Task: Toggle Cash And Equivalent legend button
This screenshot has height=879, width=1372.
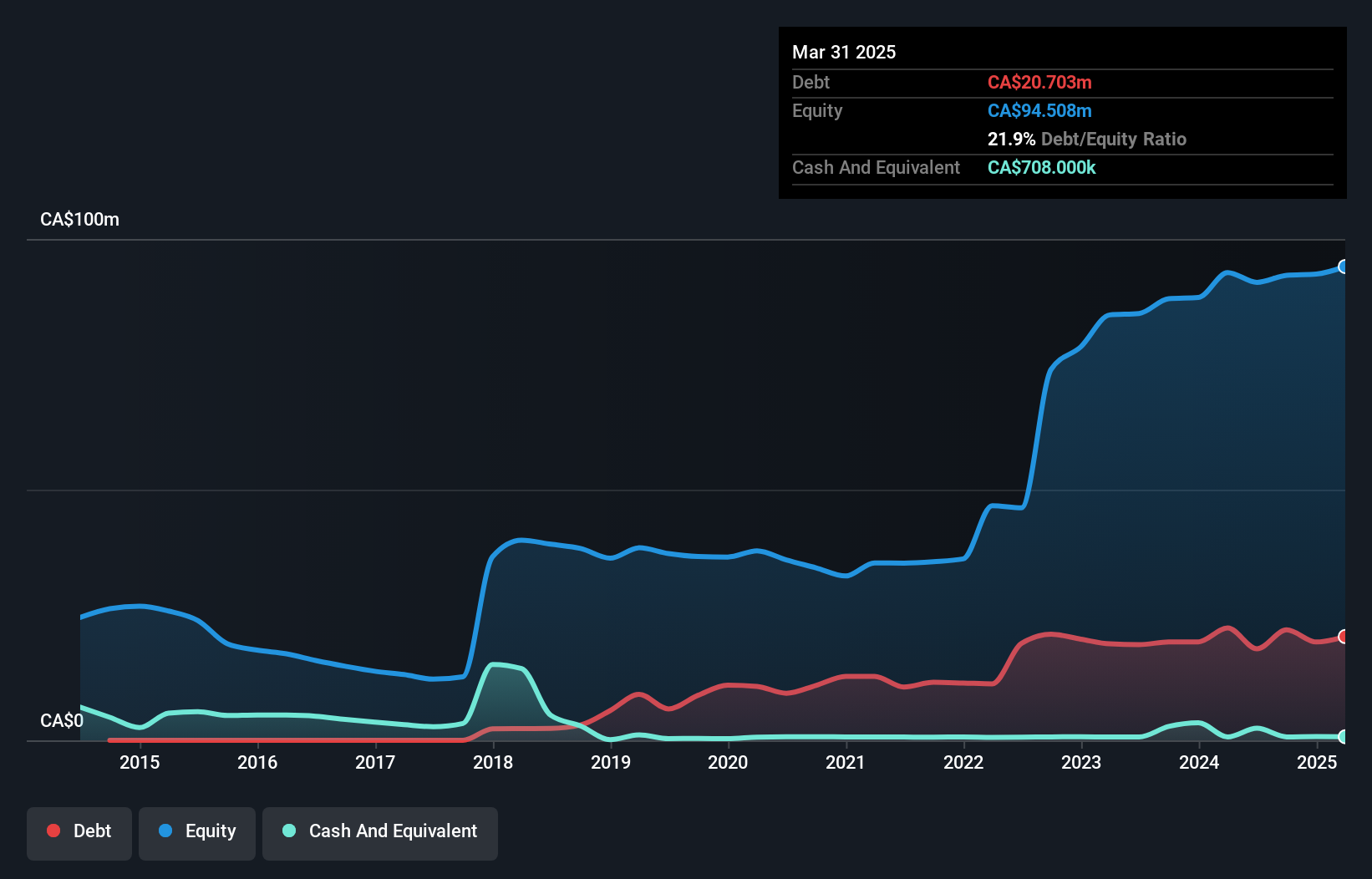Action: coord(380,833)
